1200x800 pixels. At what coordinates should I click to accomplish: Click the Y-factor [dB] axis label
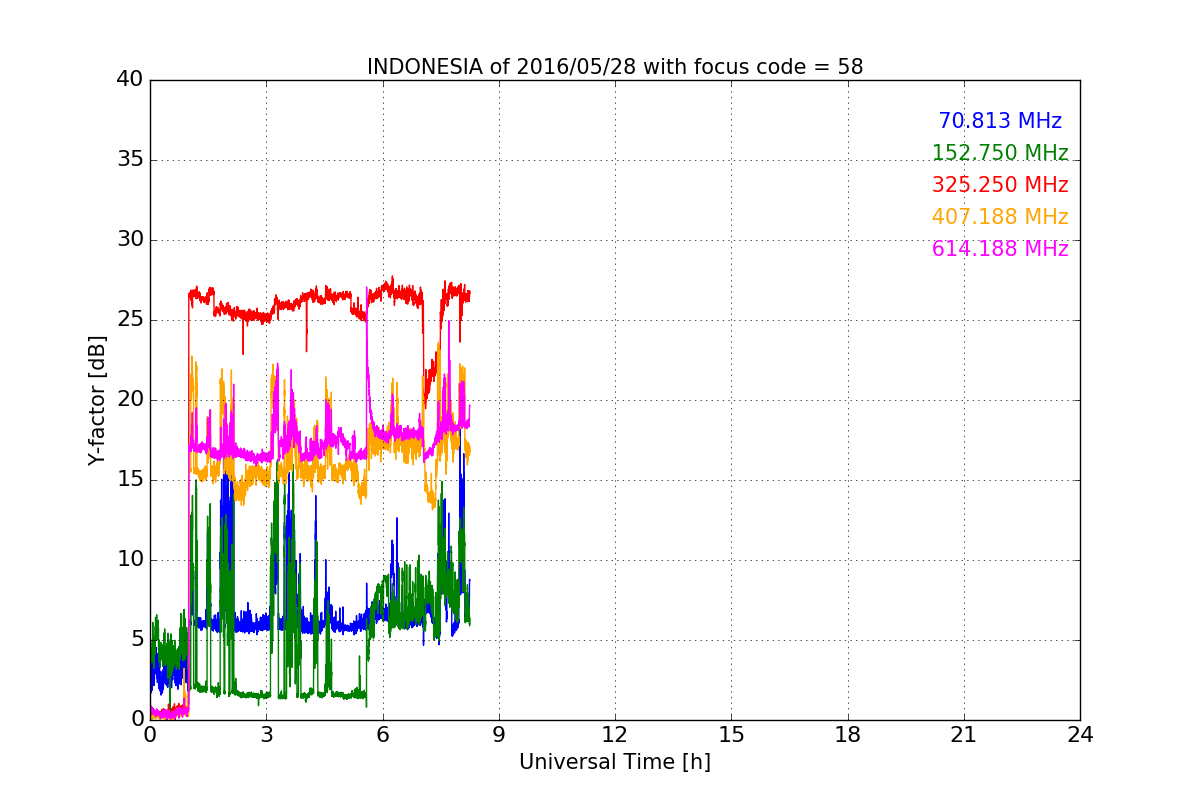pos(97,400)
